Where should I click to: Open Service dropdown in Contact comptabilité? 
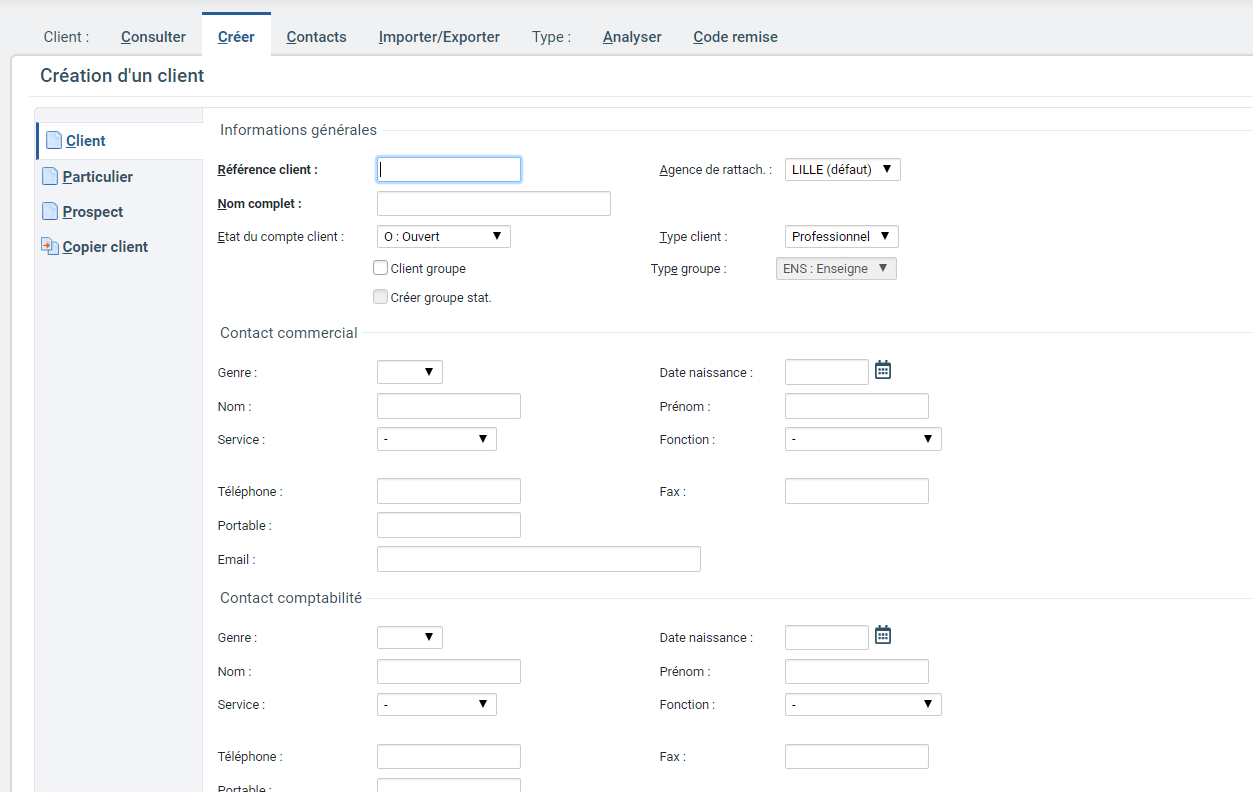436,704
